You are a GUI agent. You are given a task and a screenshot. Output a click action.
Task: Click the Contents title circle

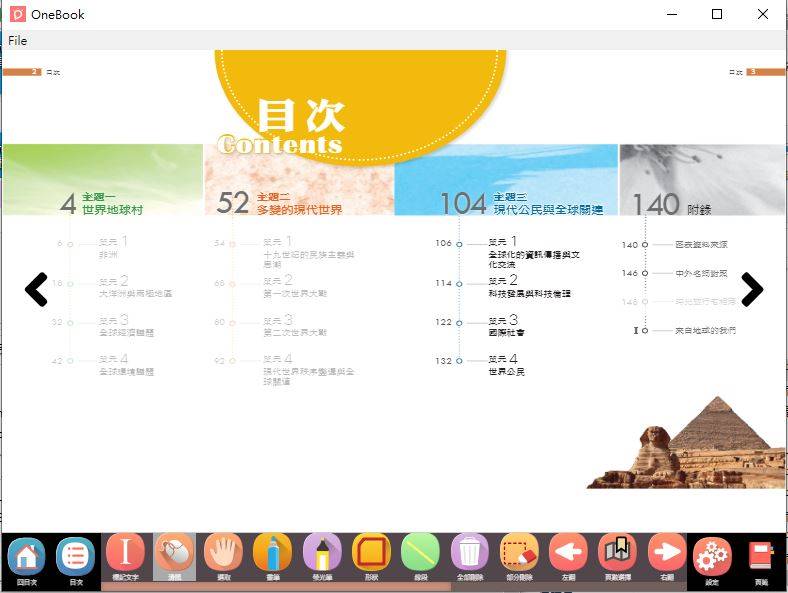click(x=360, y=107)
